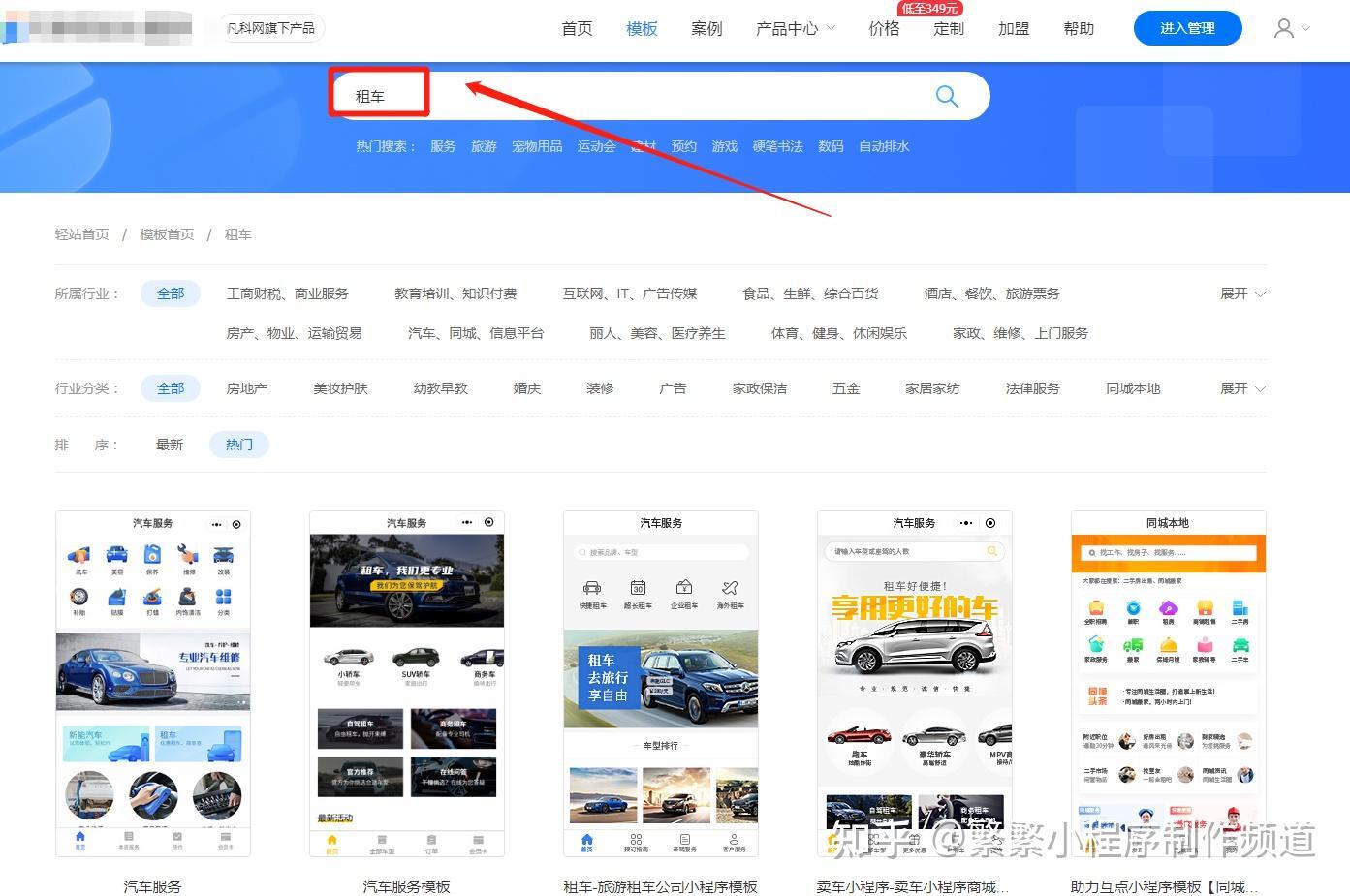Filter by 汽车、同城、信息平台
This screenshot has width=1350, height=896.
(476, 333)
